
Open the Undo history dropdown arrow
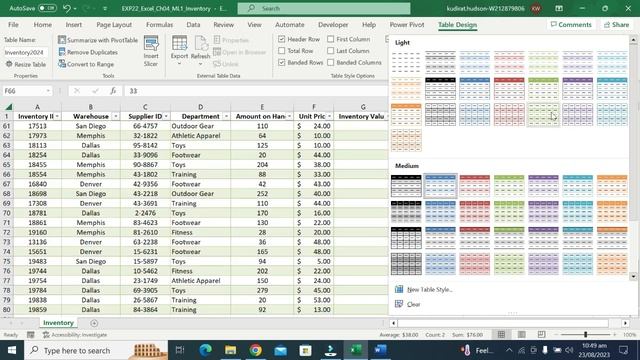coord(75,8)
